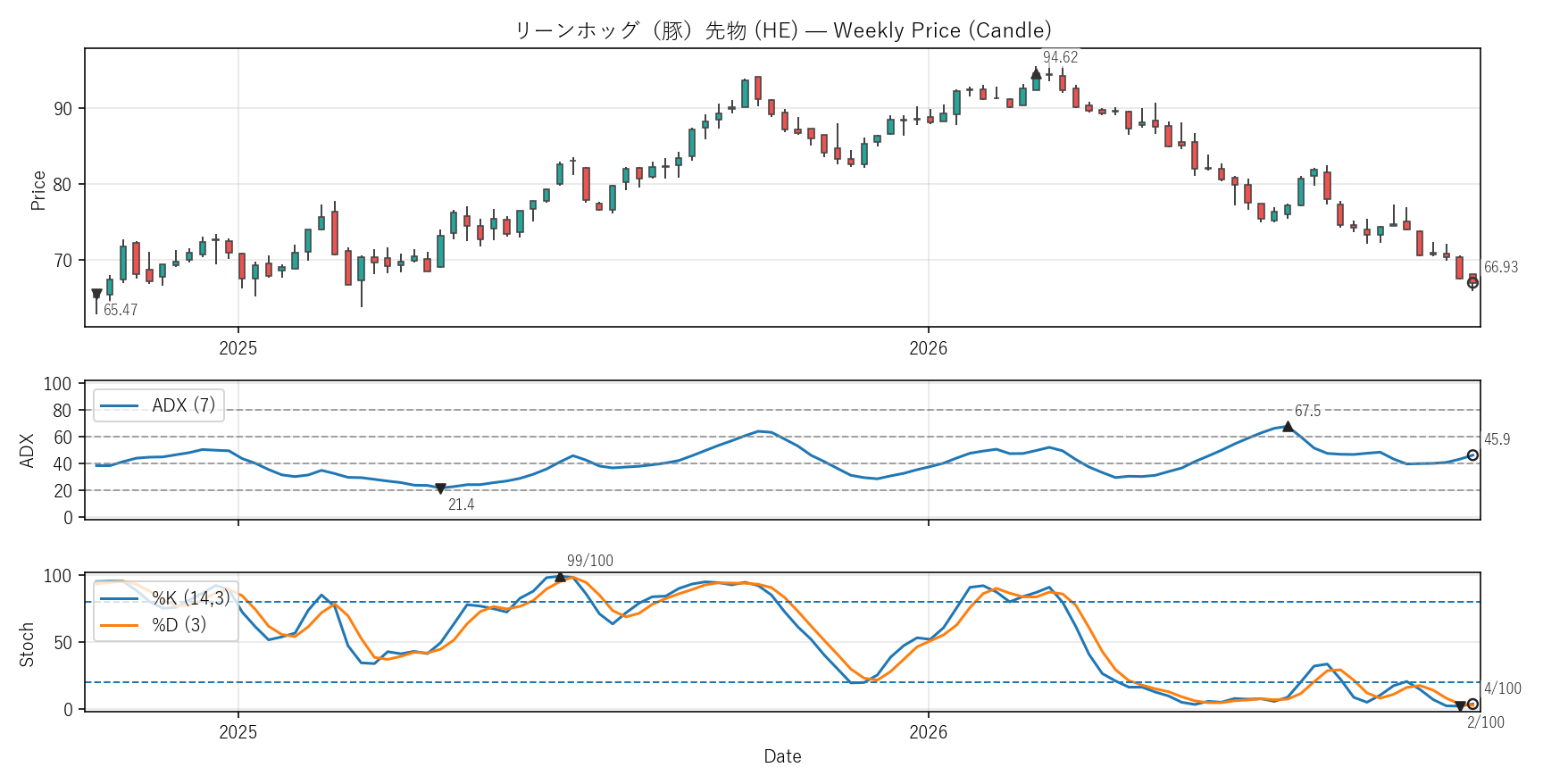
Task: Select the 45.9 latest ADX value label
Action: (1497, 439)
